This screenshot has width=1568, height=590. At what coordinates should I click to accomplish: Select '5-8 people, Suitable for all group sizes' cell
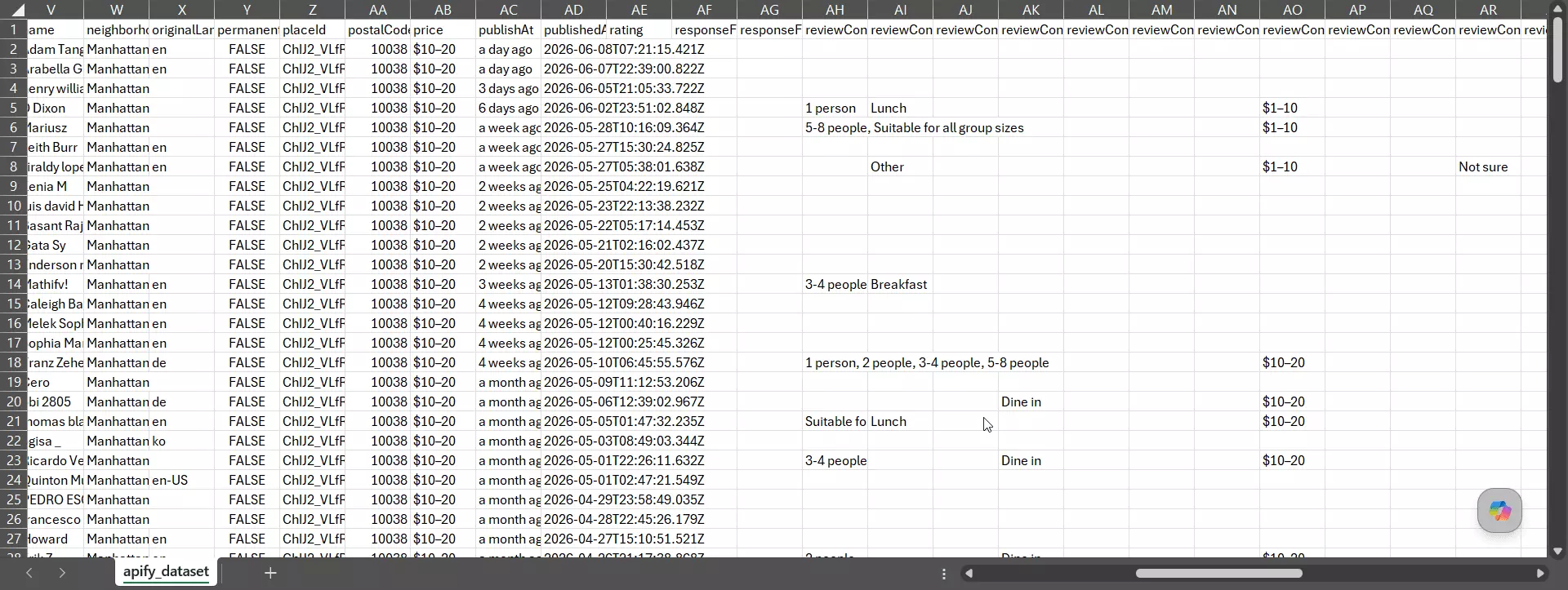[x=835, y=127]
